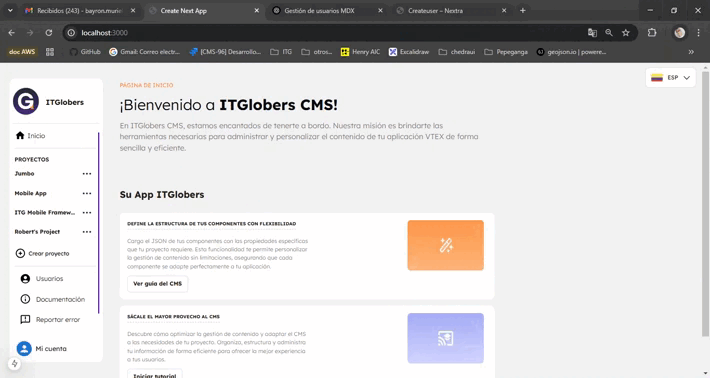Open a new browser tab with plus

click(523, 10)
